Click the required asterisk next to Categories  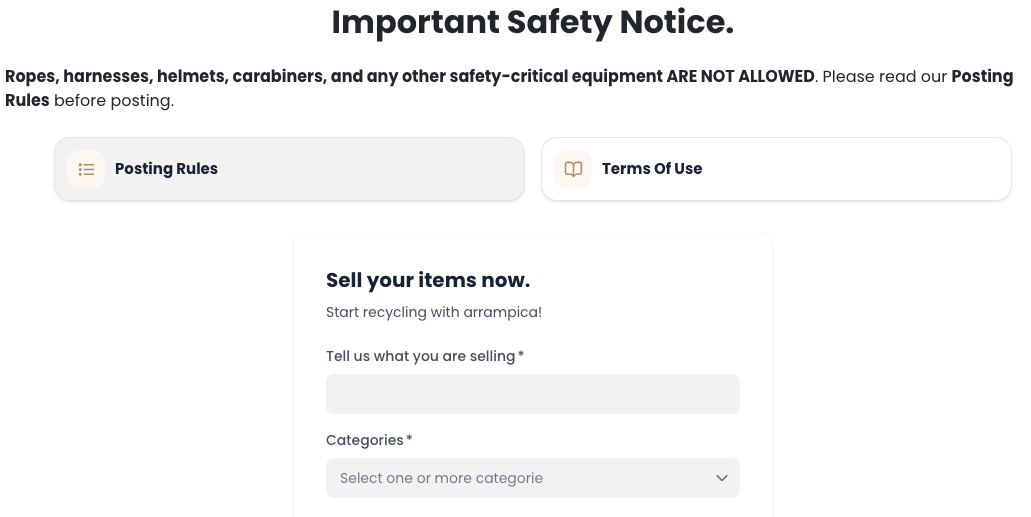pos(409,439)
